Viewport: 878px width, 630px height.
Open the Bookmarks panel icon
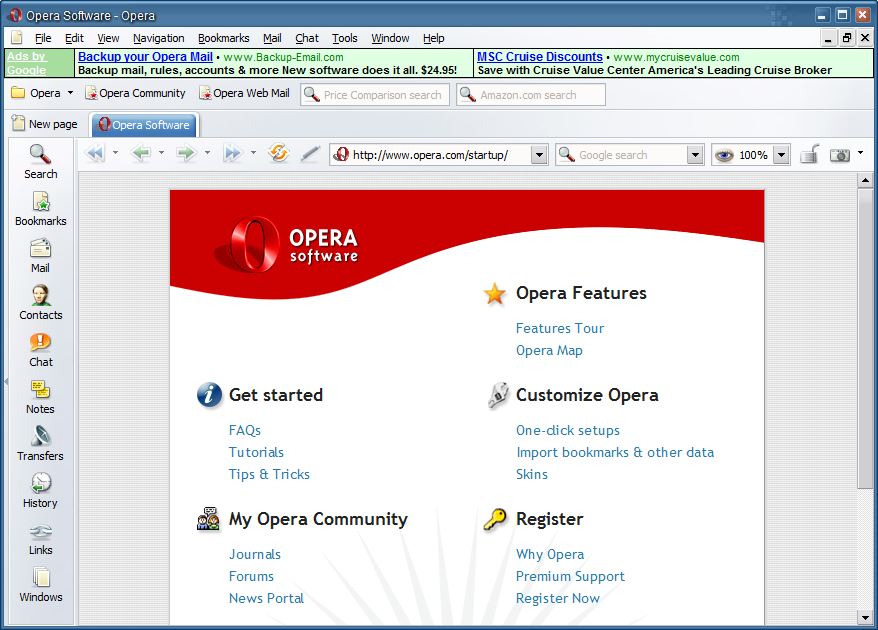click(x=41, y=201)
